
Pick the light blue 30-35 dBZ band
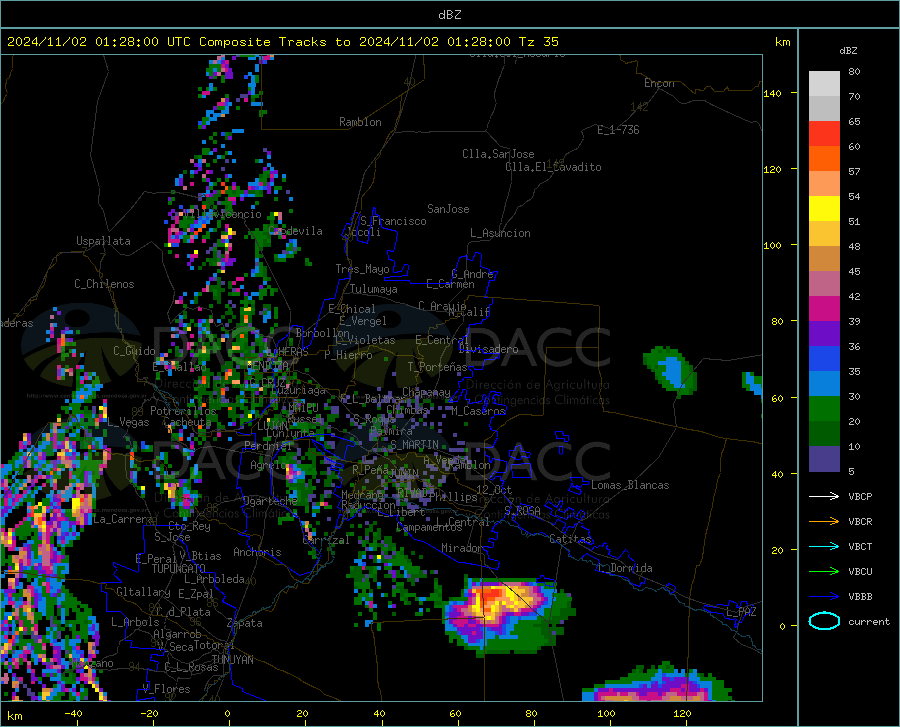[824, 384]
